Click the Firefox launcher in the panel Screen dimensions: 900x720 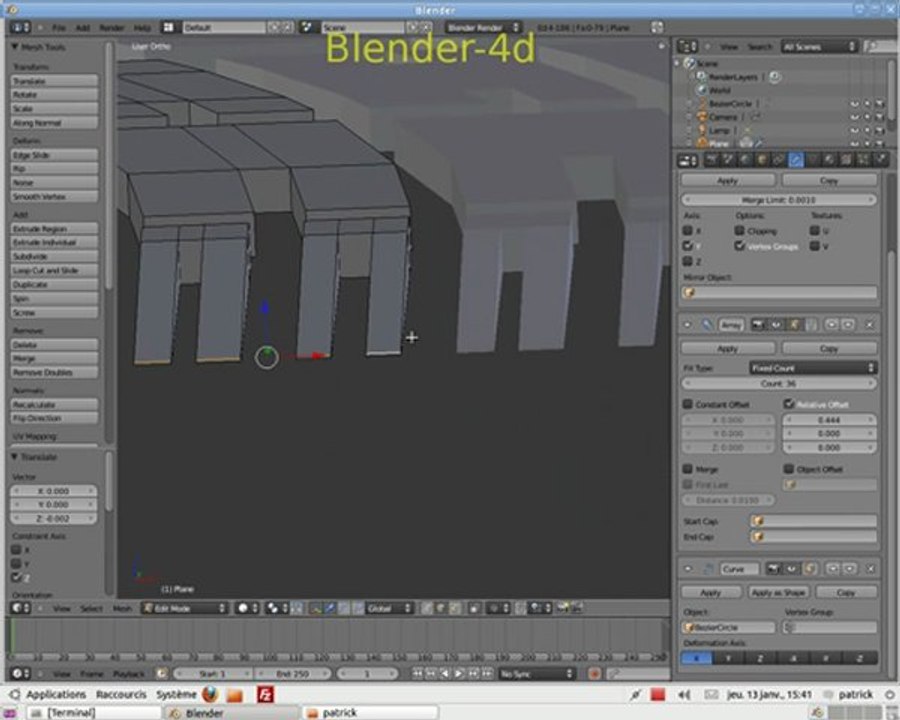[210, 694]
